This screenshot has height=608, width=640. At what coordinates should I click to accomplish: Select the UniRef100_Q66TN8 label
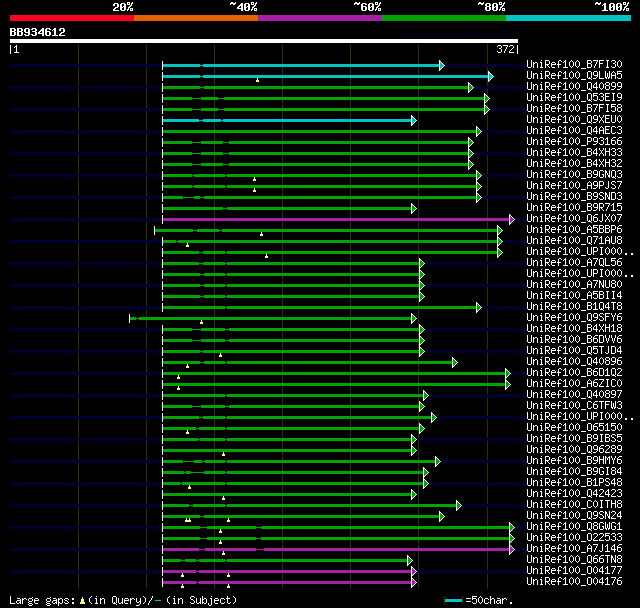[574, 560]
